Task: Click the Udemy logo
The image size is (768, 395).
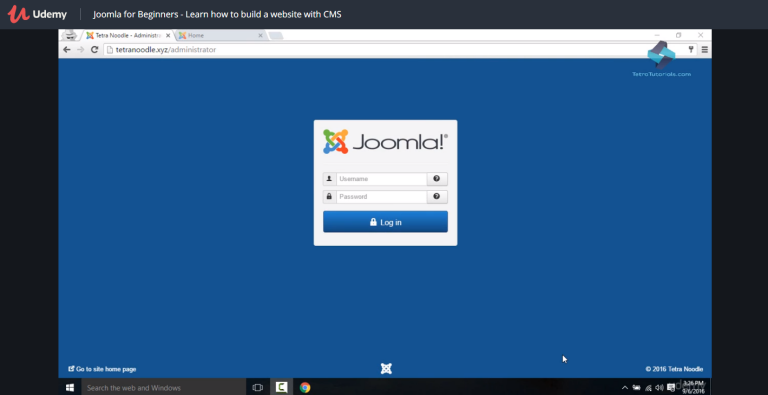Action: tap(37, 14)
